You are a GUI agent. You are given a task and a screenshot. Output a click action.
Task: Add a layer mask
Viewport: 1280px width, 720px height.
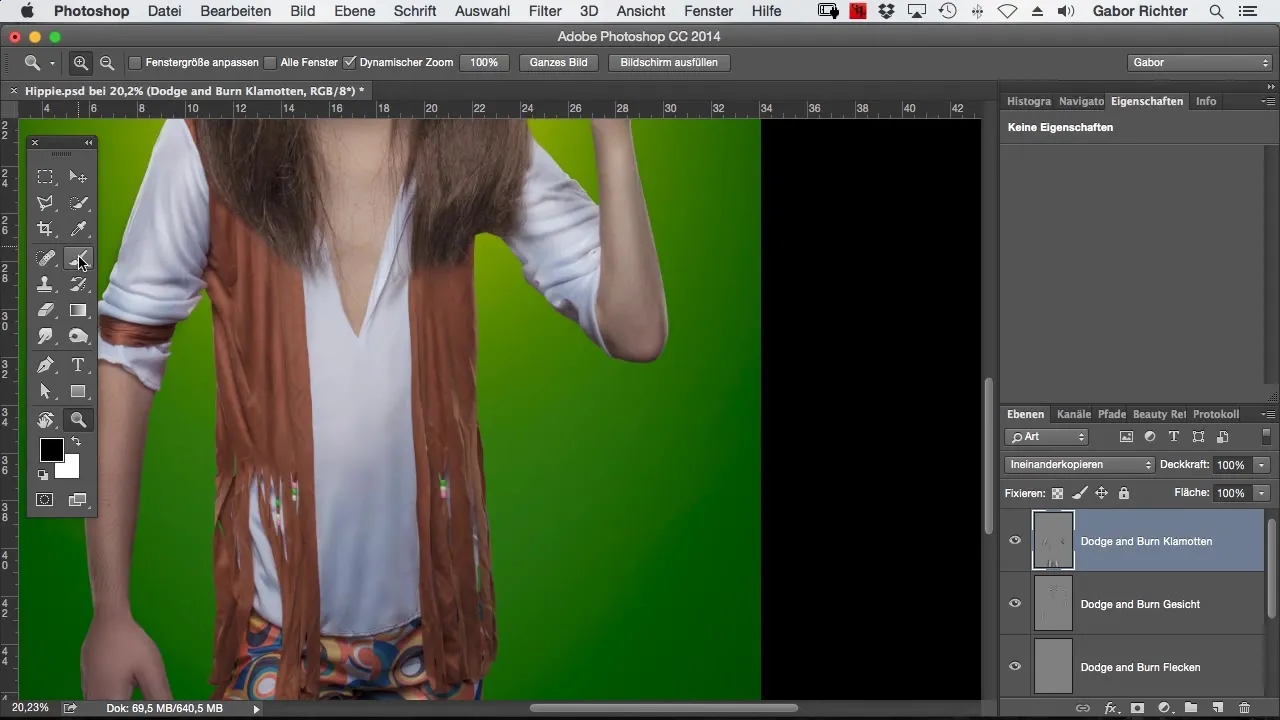click(x=1137, y=708)
